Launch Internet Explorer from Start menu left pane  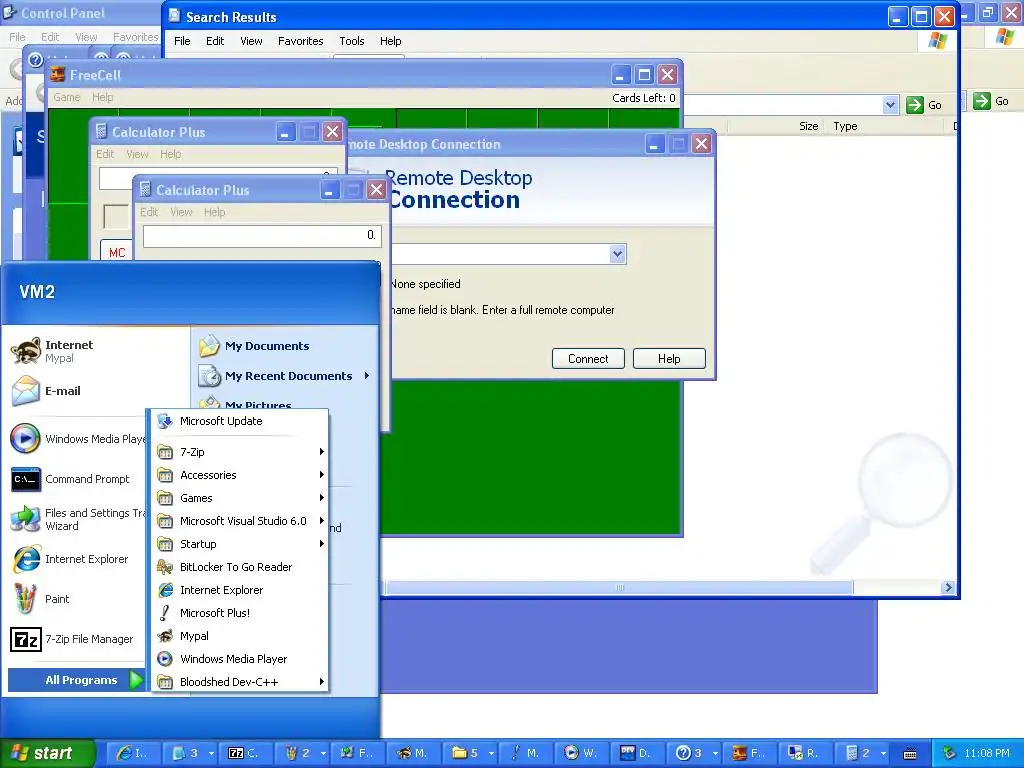69,559
